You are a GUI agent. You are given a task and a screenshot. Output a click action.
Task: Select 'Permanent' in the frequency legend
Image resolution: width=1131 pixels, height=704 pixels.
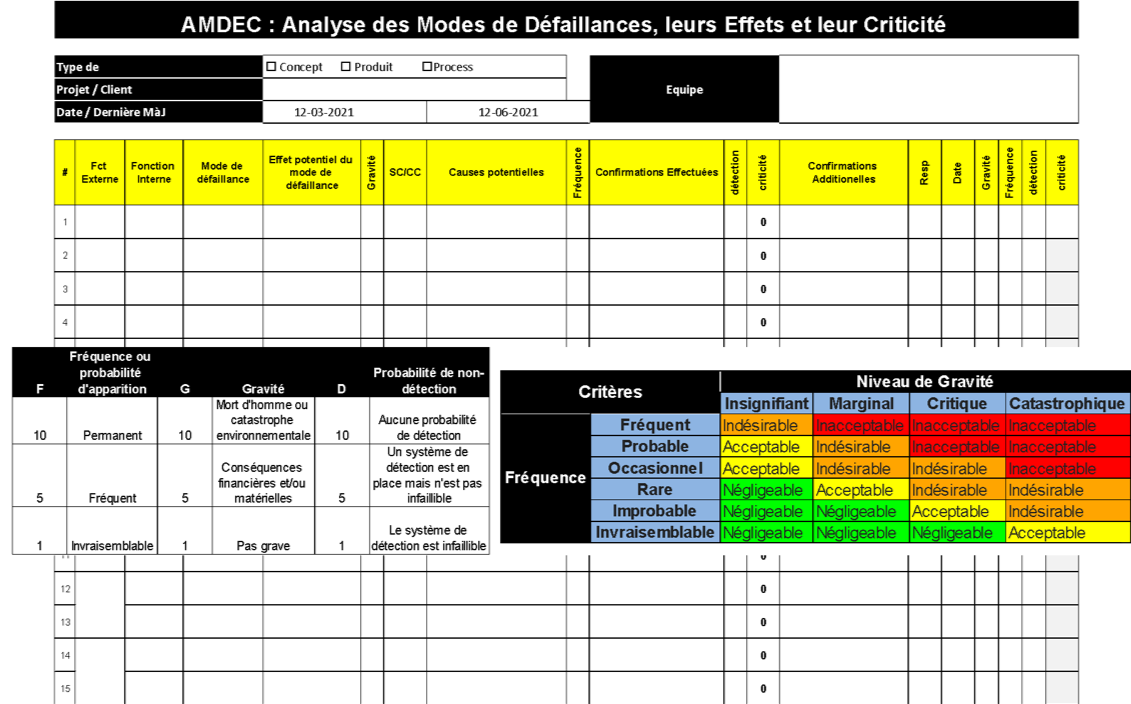point(113,421)
